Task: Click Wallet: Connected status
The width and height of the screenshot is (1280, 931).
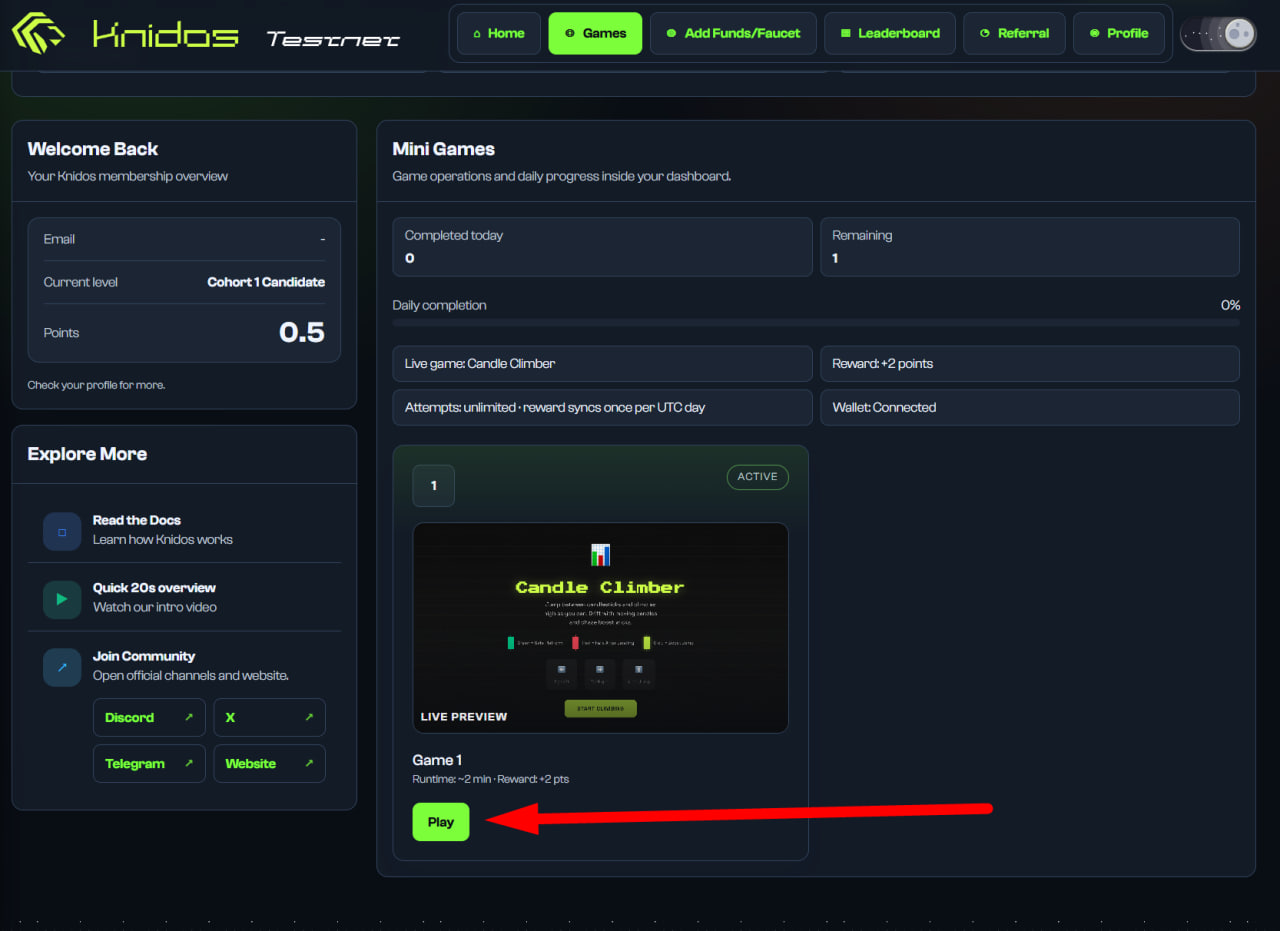Action: [1030, 407]
